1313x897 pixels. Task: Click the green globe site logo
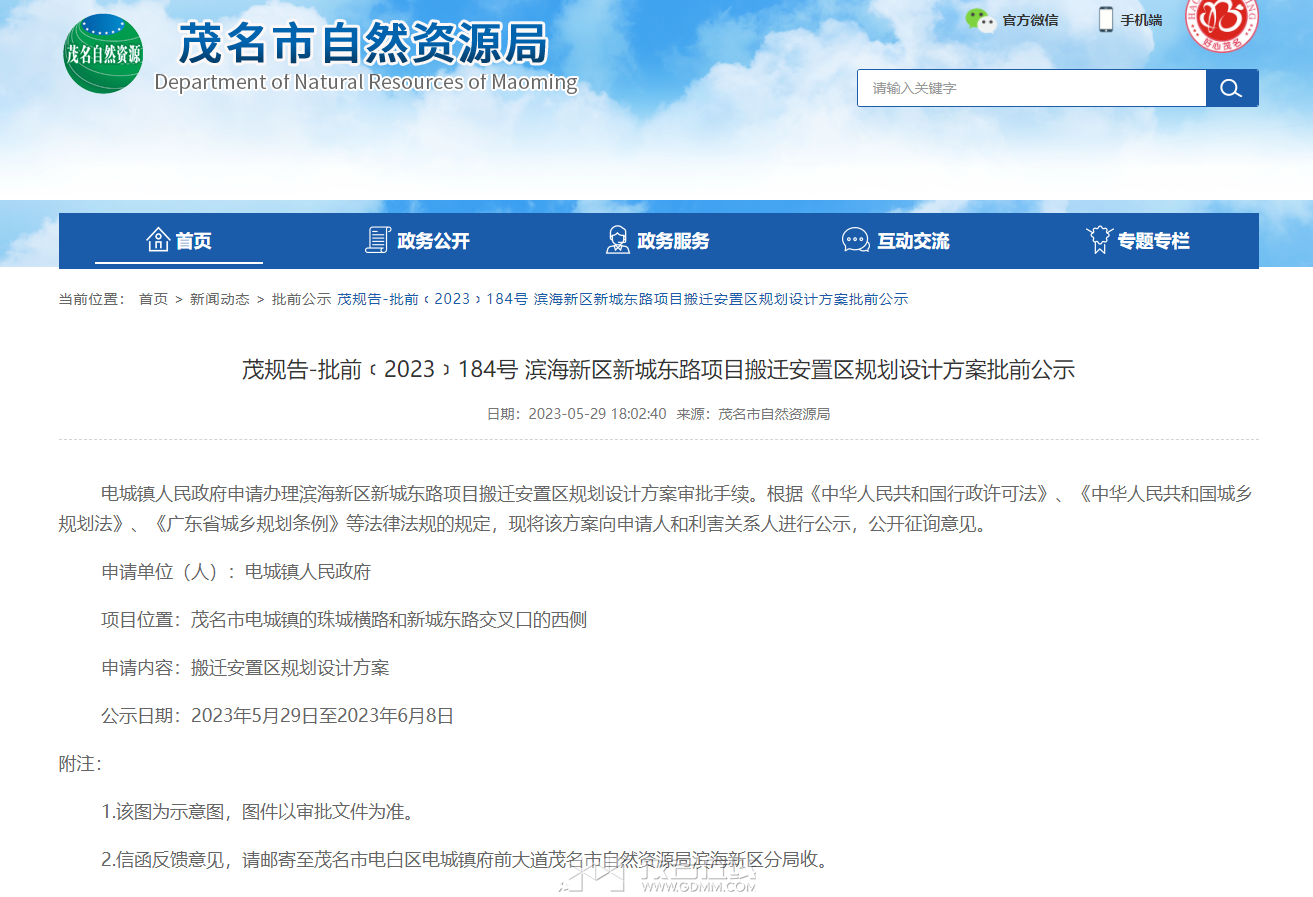103,54
